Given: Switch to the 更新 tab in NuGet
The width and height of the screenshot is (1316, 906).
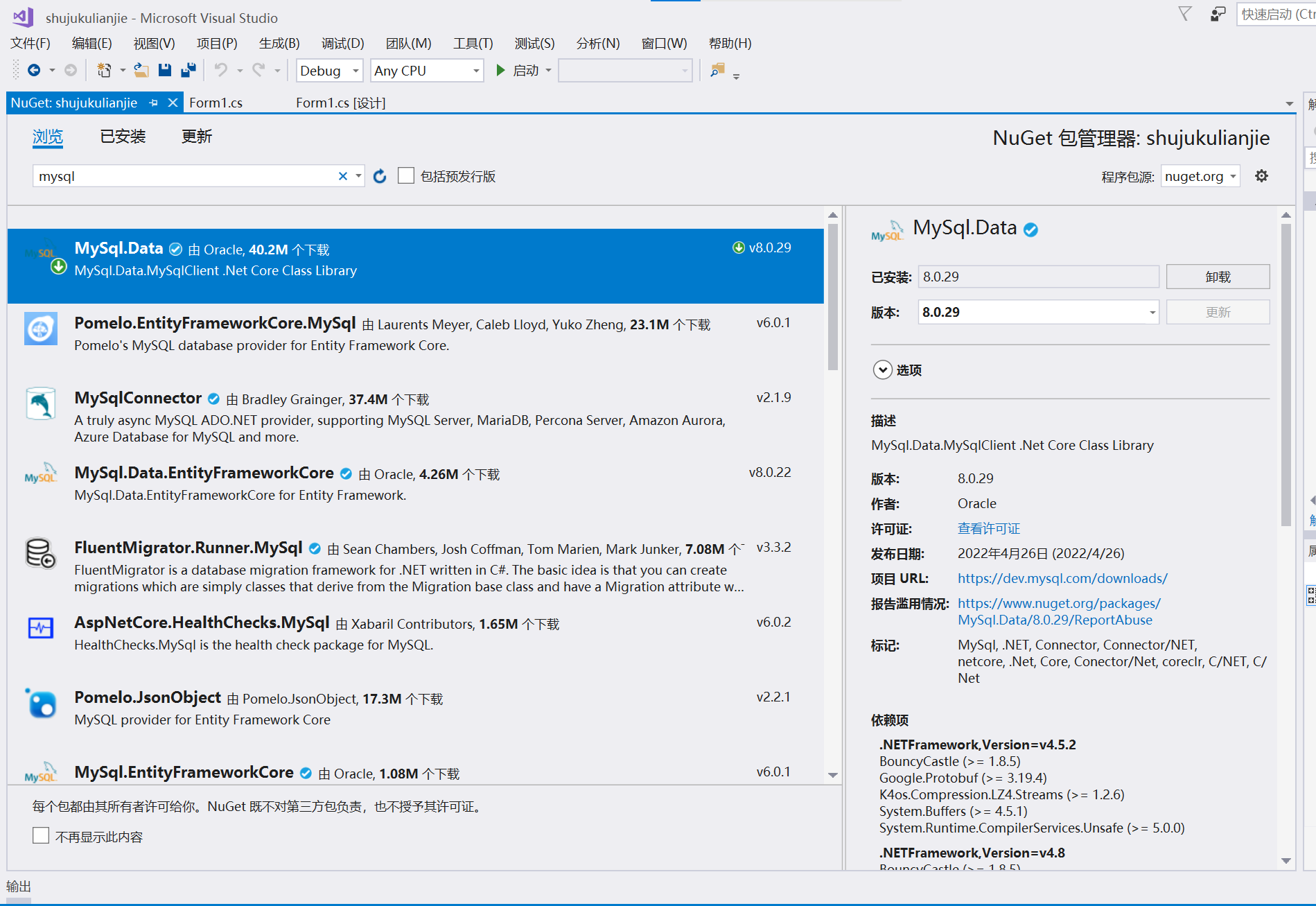Looking at the screenshot, I should 197,136.
